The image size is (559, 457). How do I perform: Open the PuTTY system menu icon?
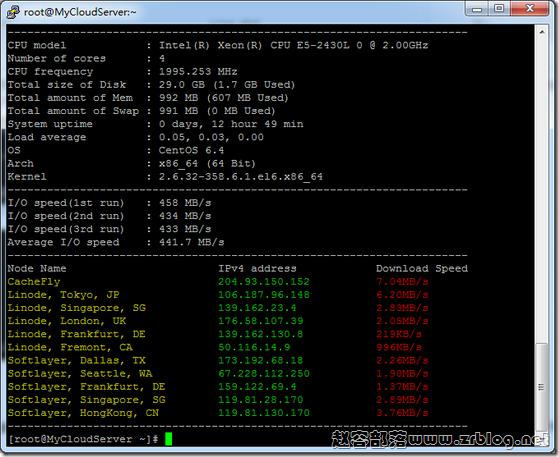tap(13, 12)
